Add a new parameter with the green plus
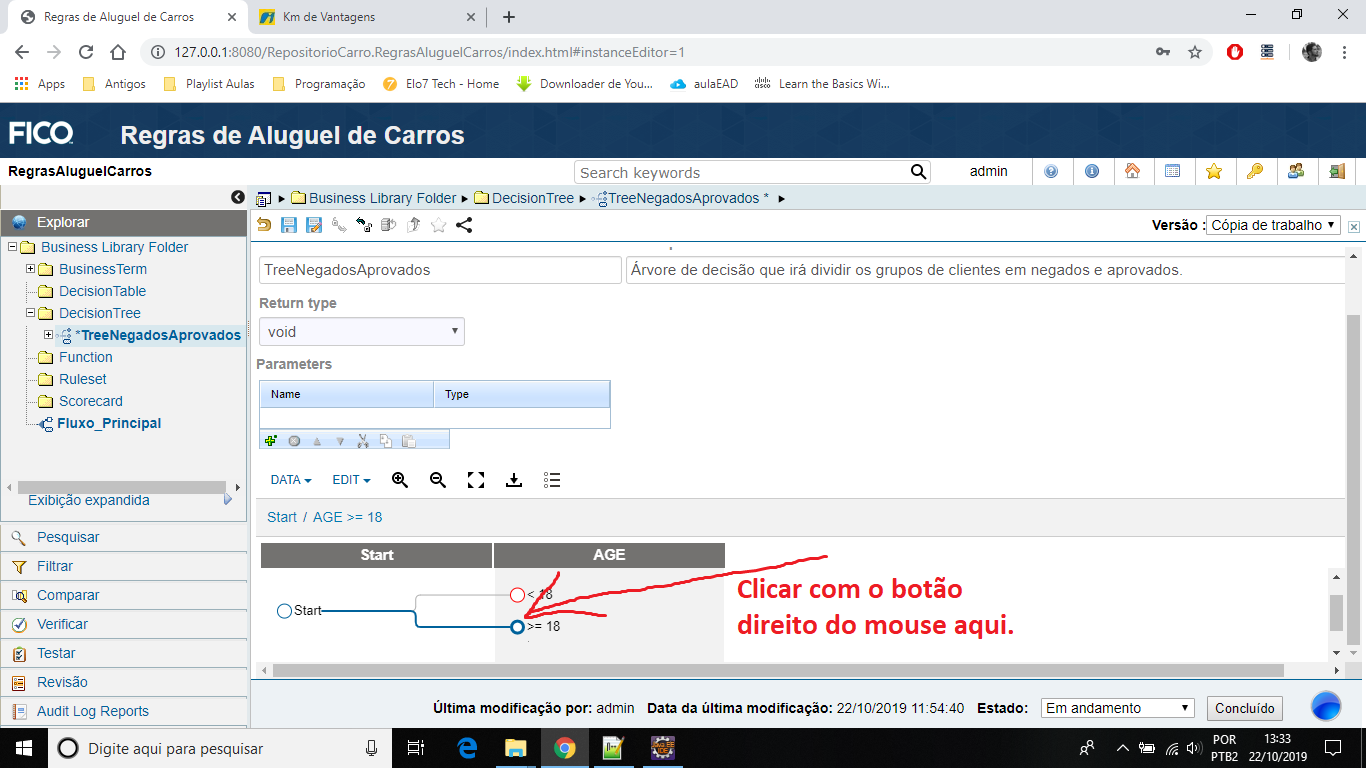1366x768 pixels. (270, 439)
